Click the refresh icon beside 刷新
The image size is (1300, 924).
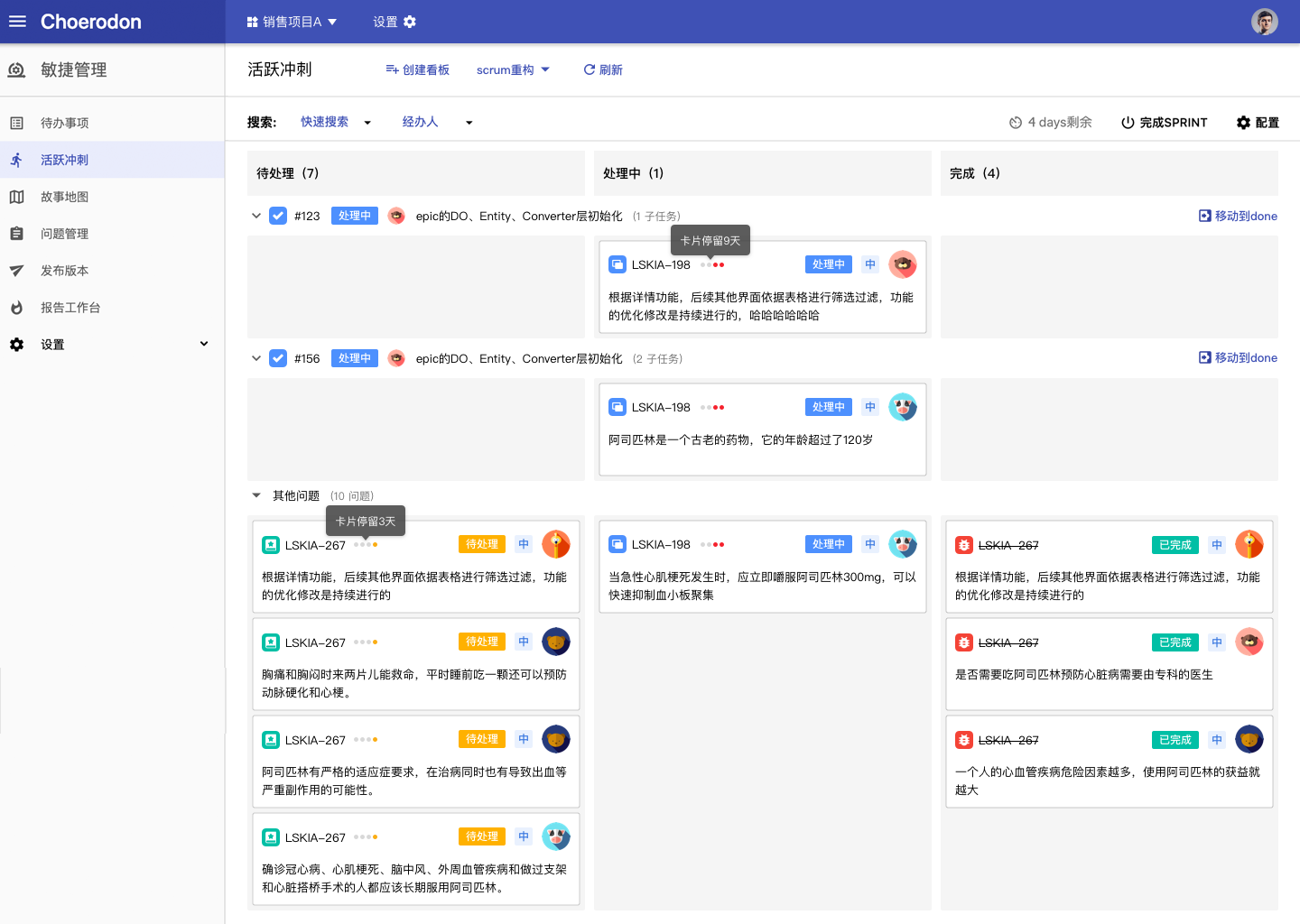590,69
